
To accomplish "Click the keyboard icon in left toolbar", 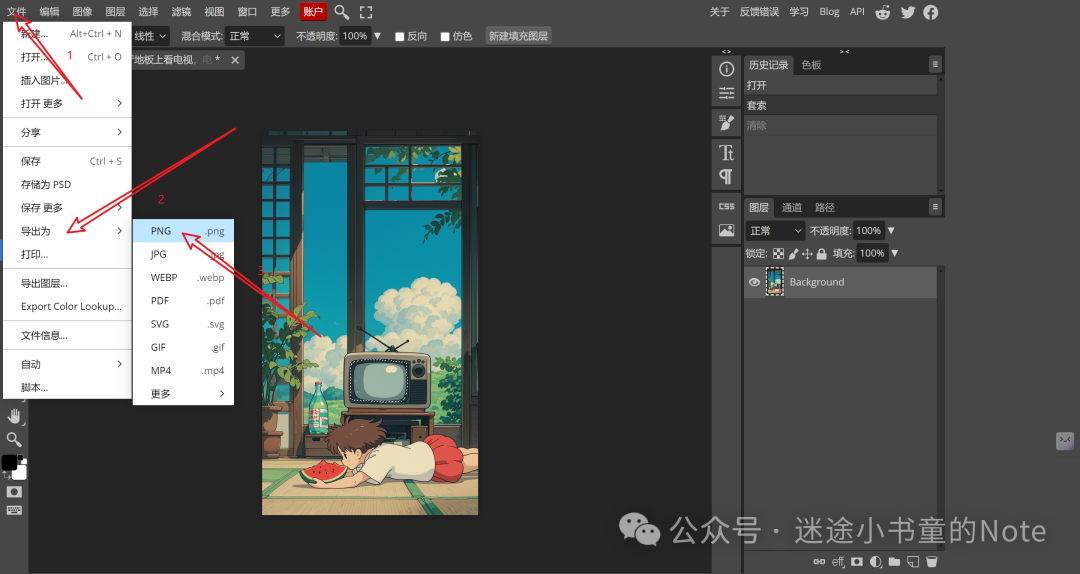I will 14,511.
